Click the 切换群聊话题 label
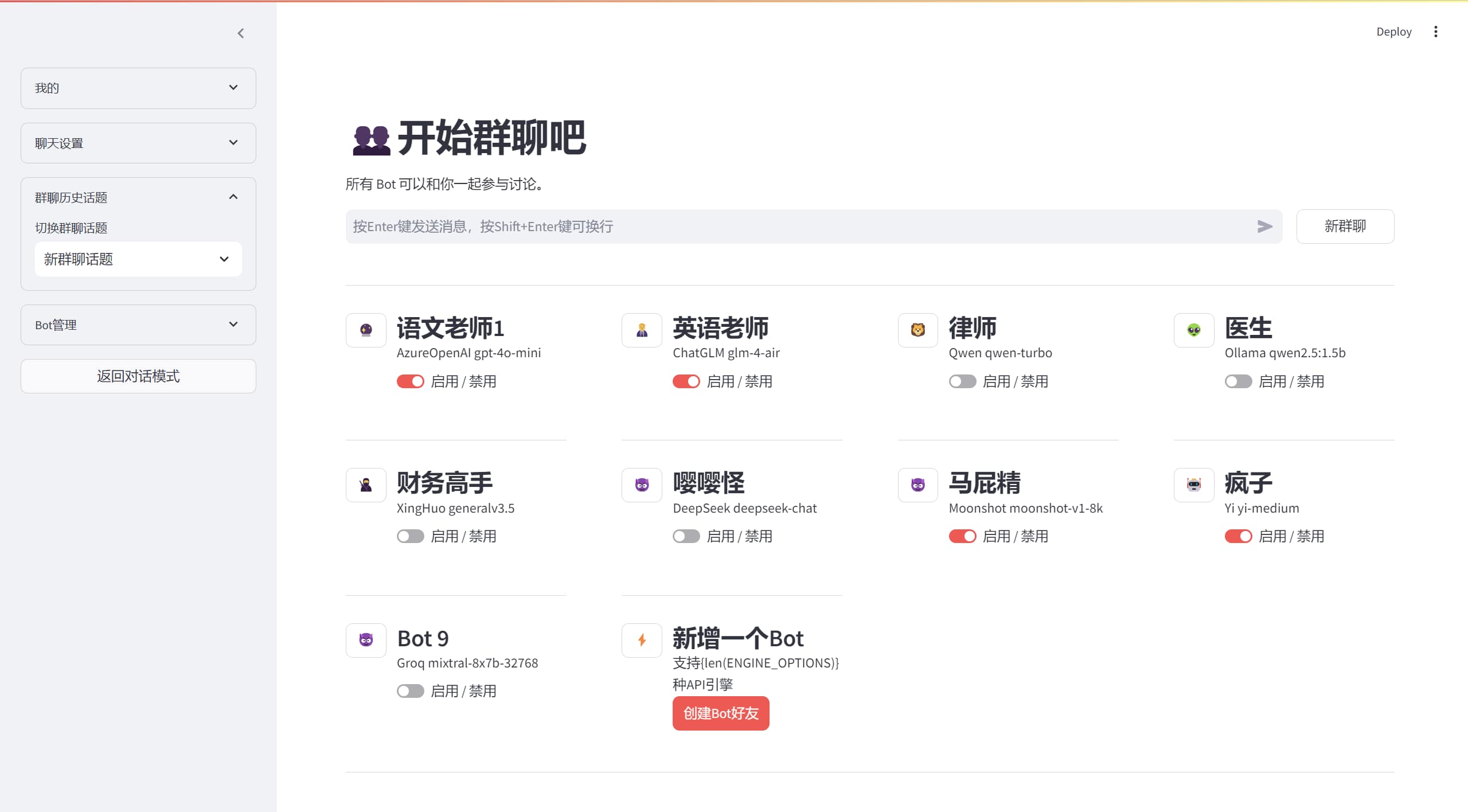The image size is (1468, 812). pos(71,228)
